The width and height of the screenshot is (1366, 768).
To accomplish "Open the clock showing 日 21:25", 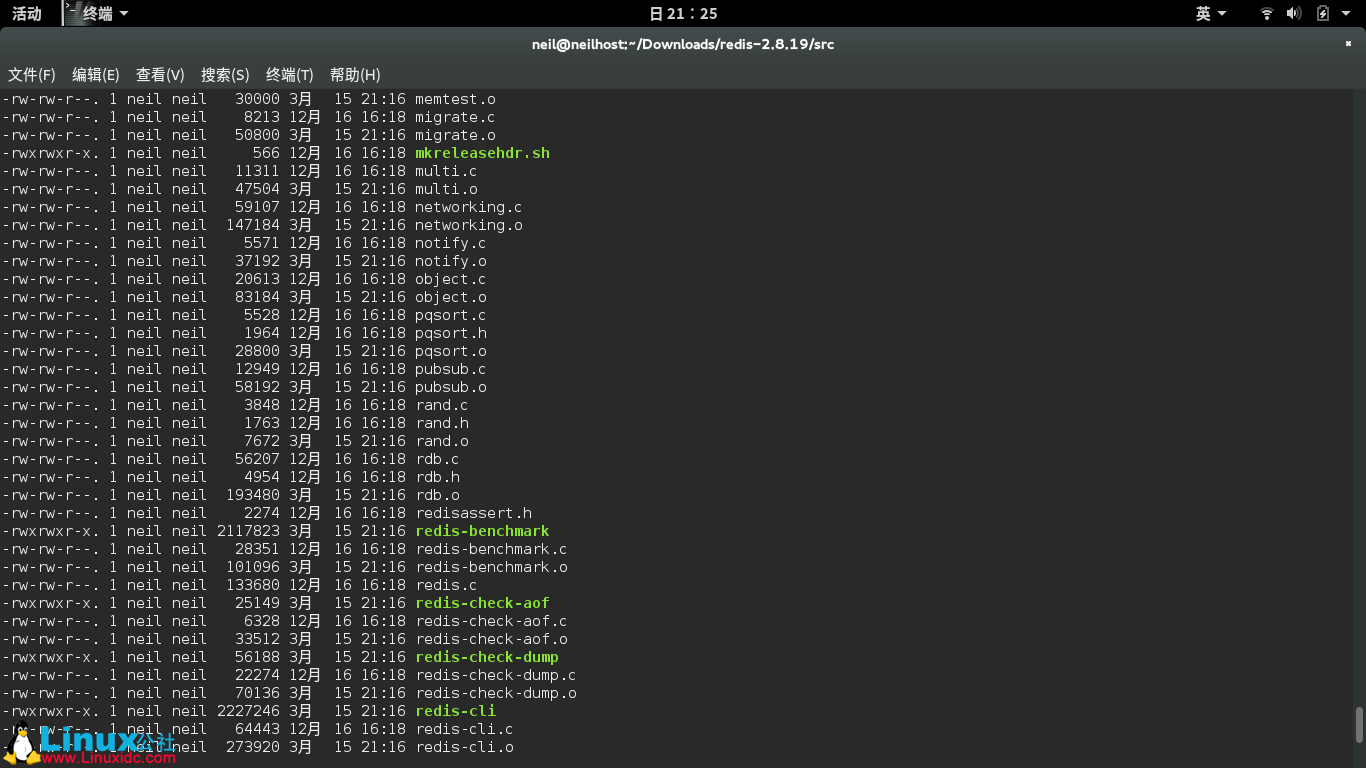I will pyautogui.click(x=683, y=13).
